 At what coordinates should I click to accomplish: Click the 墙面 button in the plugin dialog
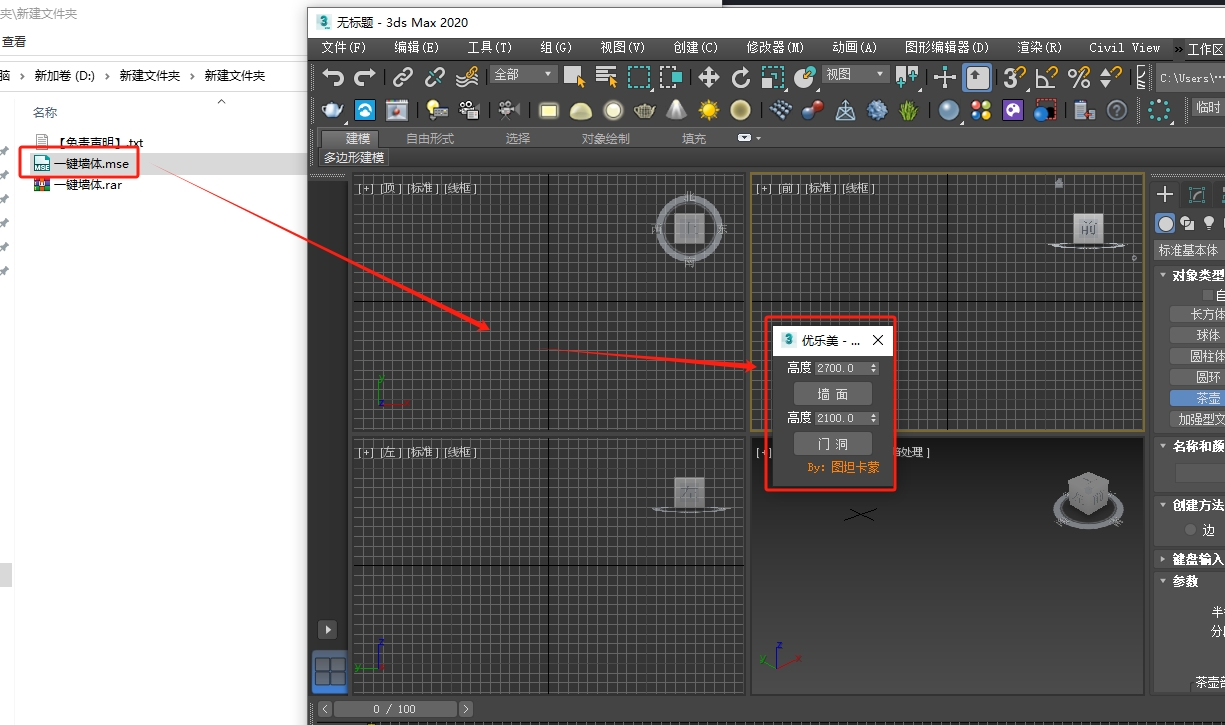tap(832, 393)
